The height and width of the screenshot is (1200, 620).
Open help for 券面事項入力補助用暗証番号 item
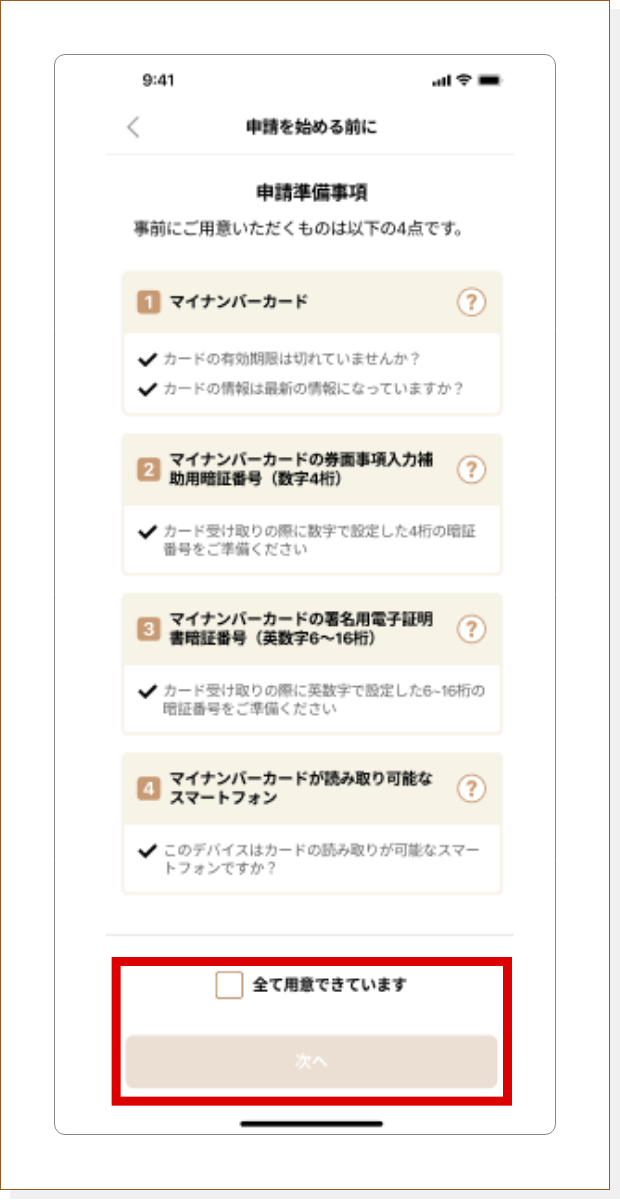pyautogui.click(x=471, y=470)
